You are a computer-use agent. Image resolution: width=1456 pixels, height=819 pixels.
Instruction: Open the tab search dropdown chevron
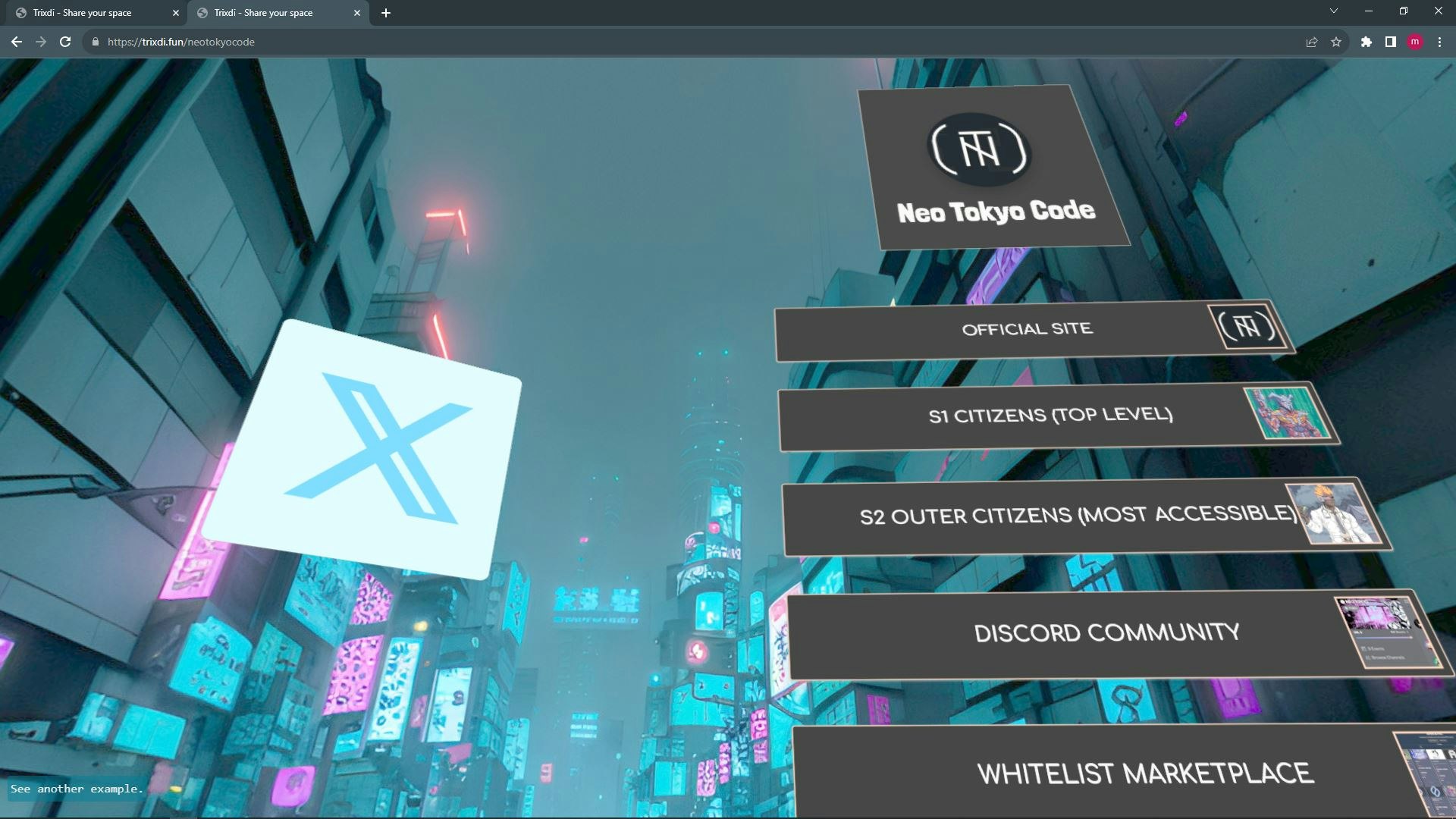1334,11
